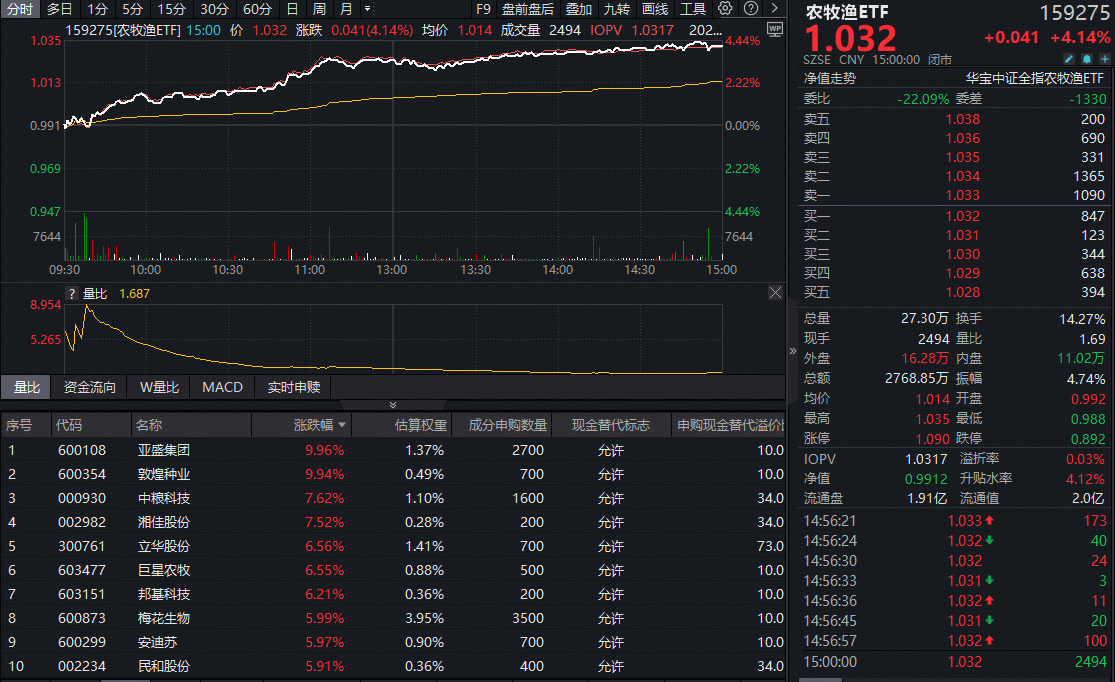Screen dimensions: 1115x682
Task: Click the pencil edit icon above the quote panel
Action: coord(1069,59)
